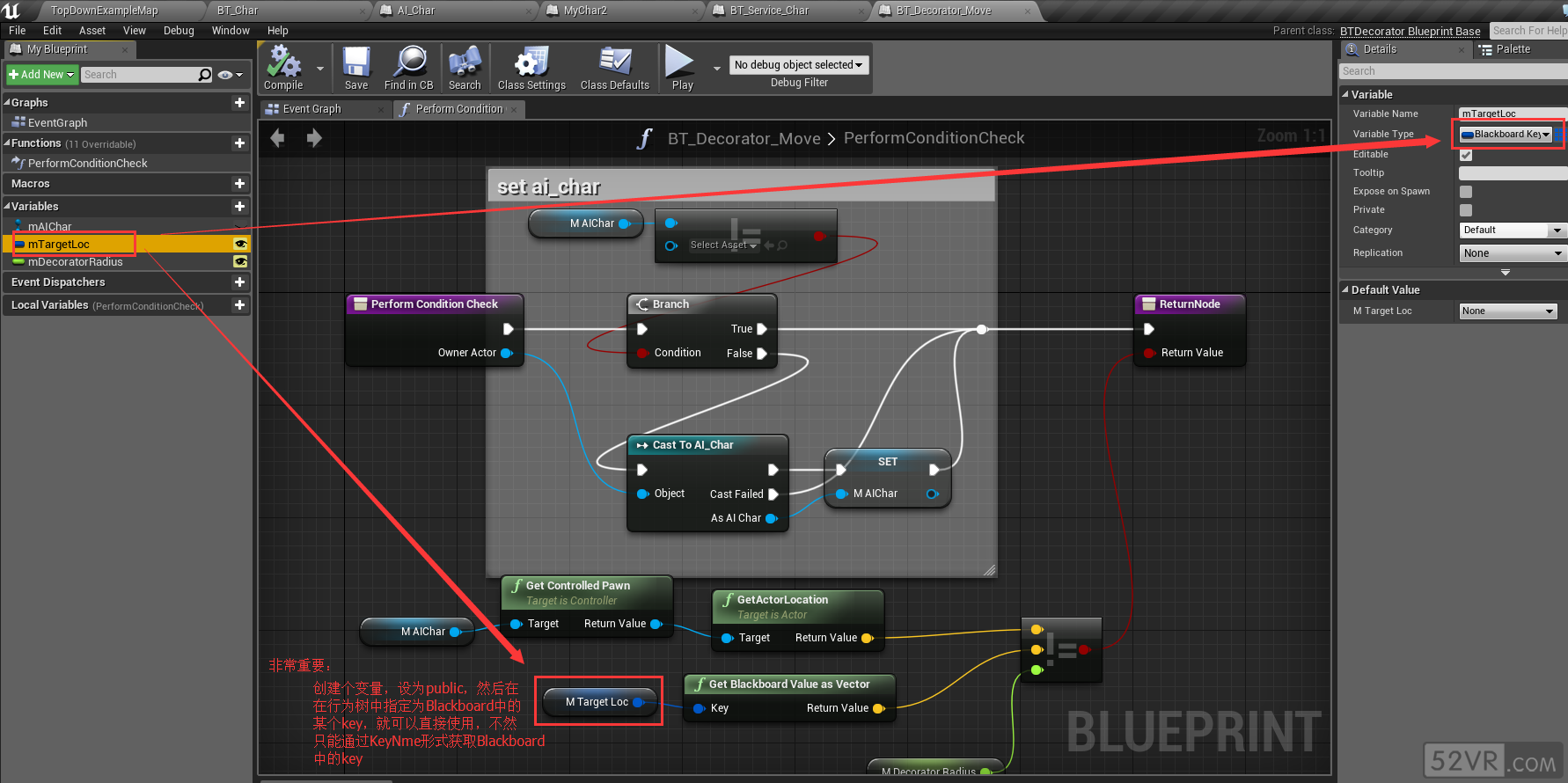
Task: Open the Replication dropdown
Action: click(1512, 253)
